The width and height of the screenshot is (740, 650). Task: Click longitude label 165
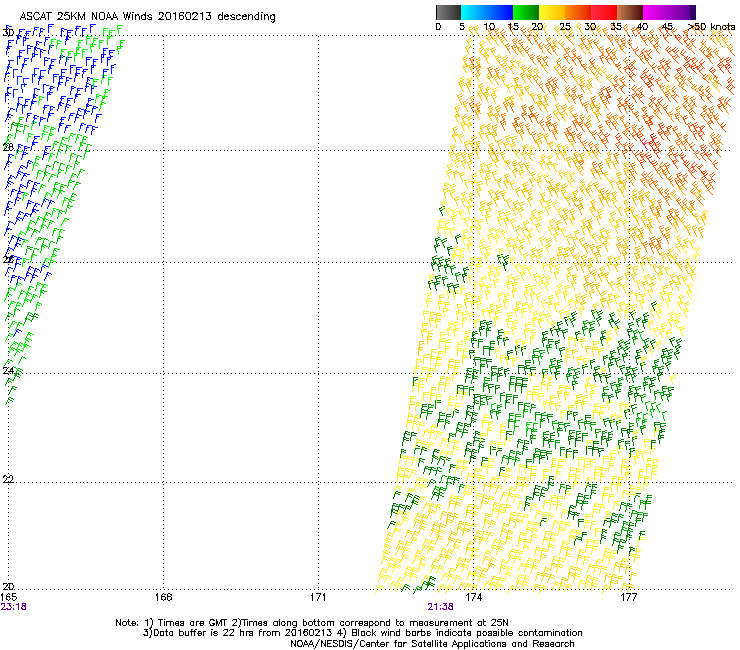click(9, 597)
